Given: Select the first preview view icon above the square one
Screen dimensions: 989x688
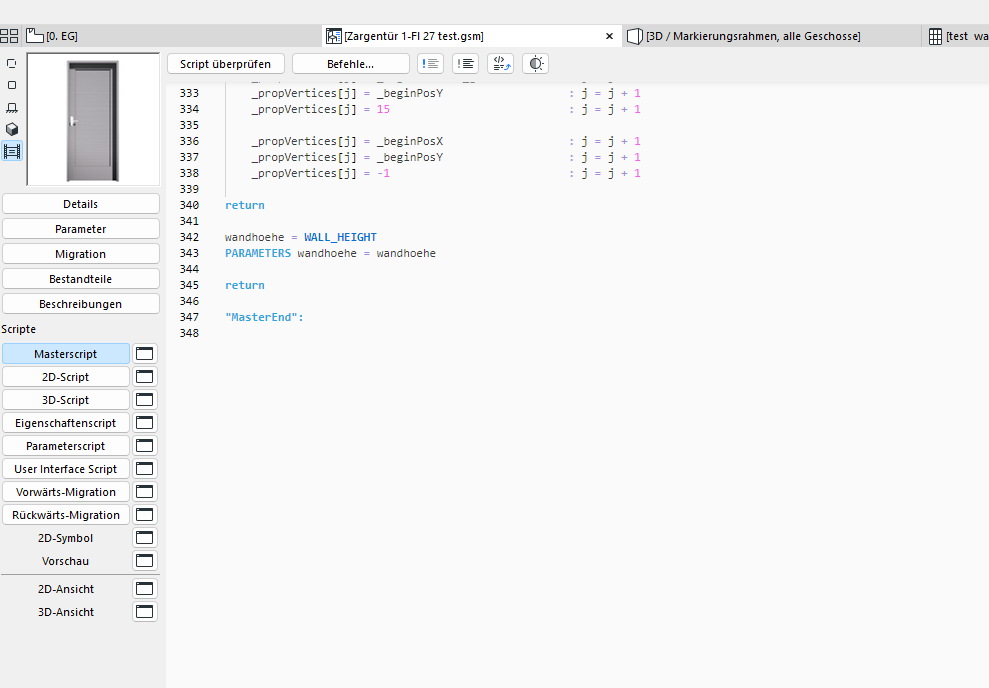Looking at the screenshot, I should pos(11,63).
